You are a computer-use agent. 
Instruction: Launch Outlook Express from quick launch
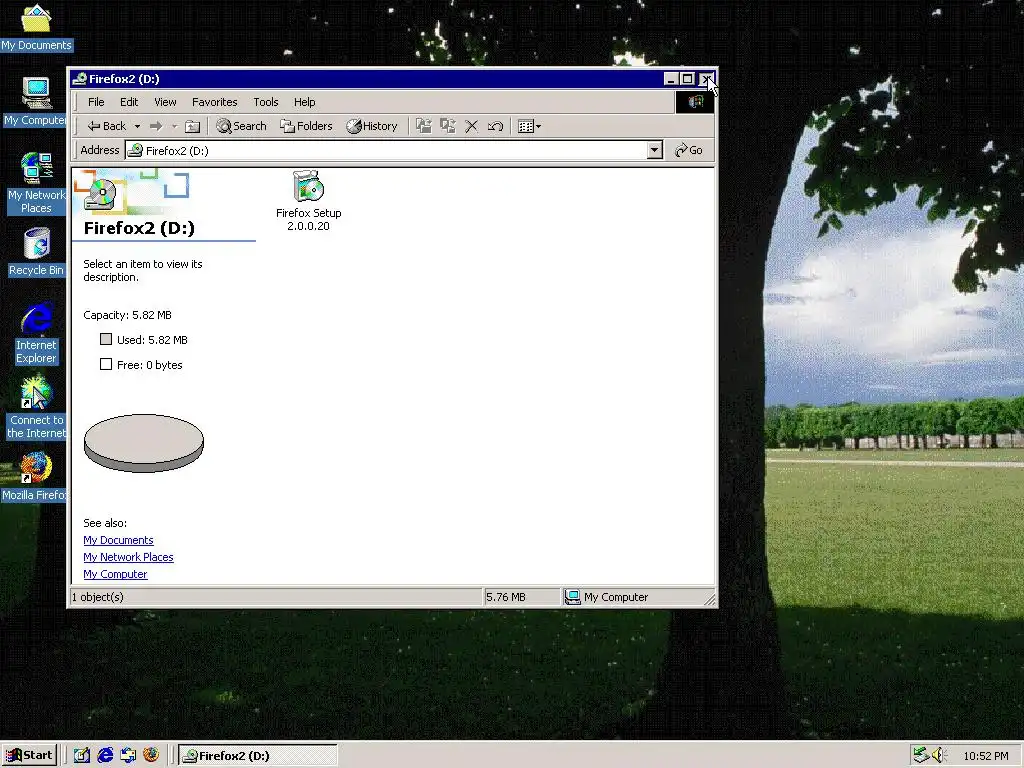[x=128, y=756]
